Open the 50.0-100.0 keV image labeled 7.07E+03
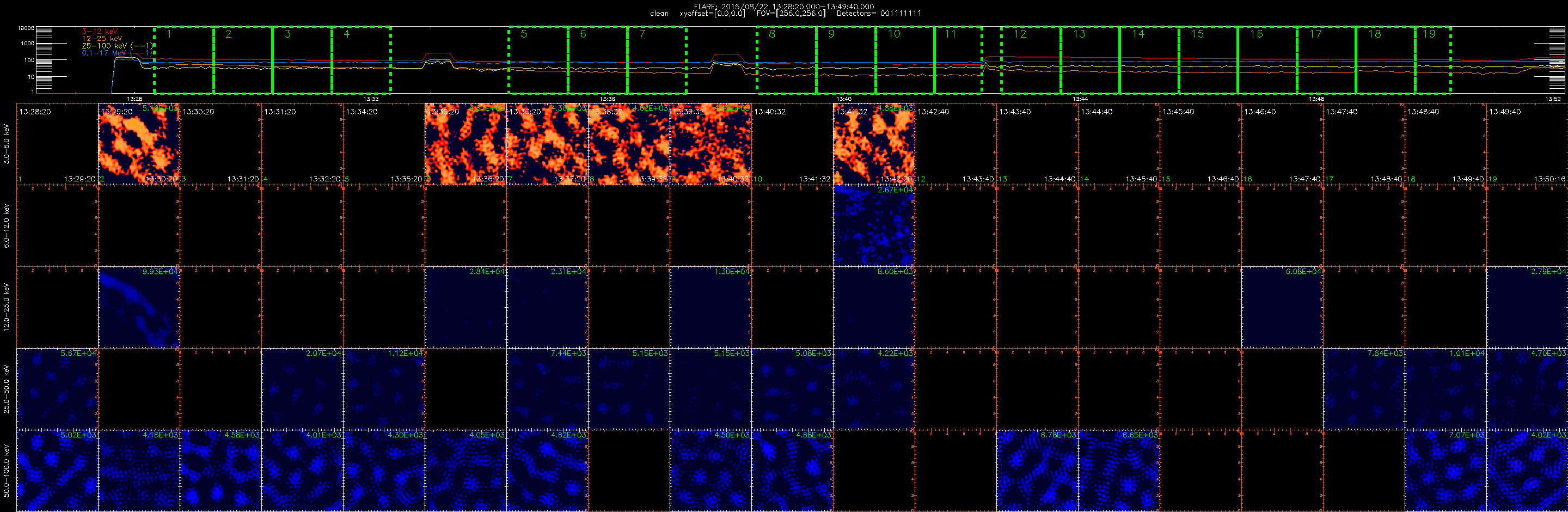Screen dimensions: 1568x512 coord(1445,471)
